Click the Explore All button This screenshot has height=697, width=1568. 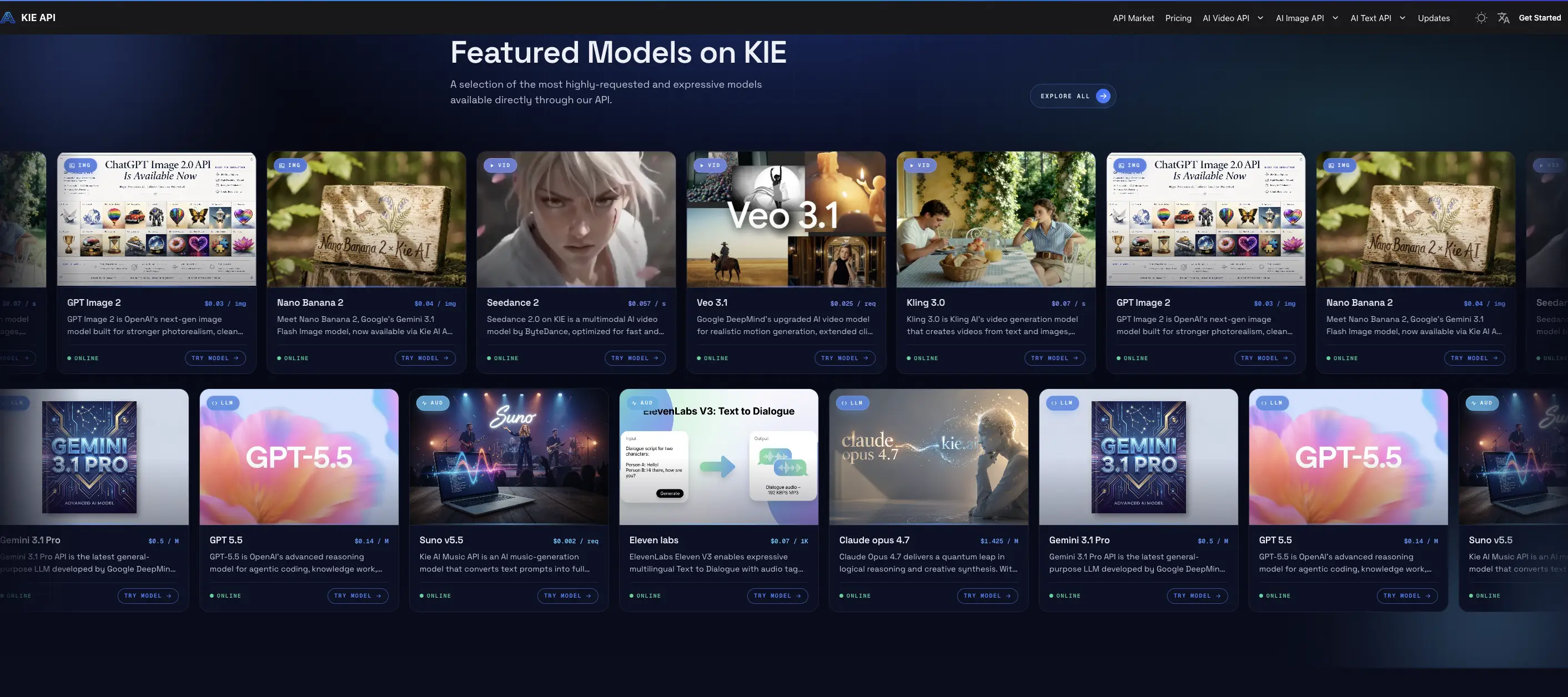pos(1073,96)
